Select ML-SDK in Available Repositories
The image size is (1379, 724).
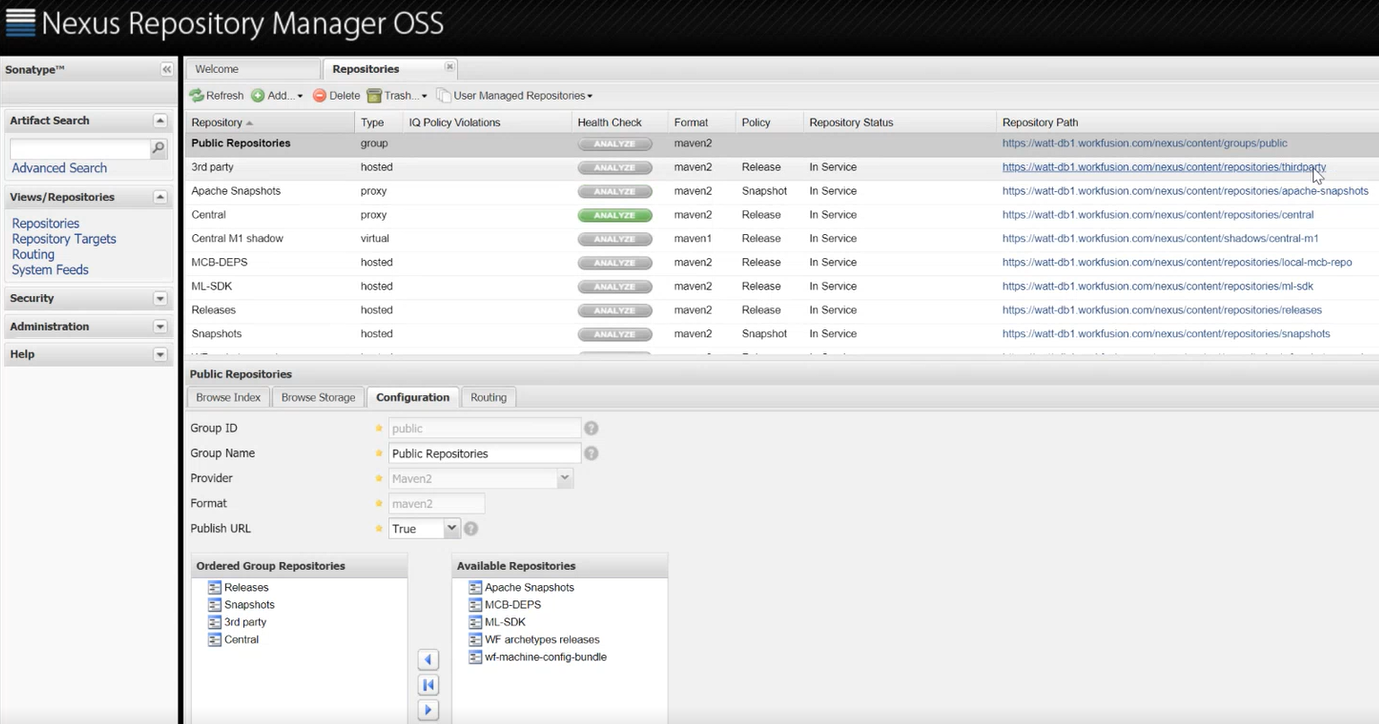click(505, 622)
